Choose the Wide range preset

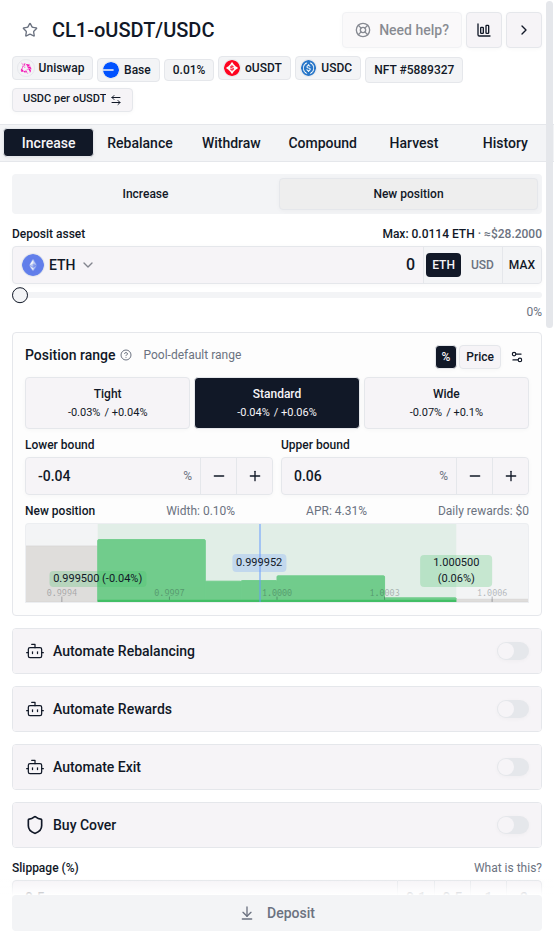pos(446,402)
